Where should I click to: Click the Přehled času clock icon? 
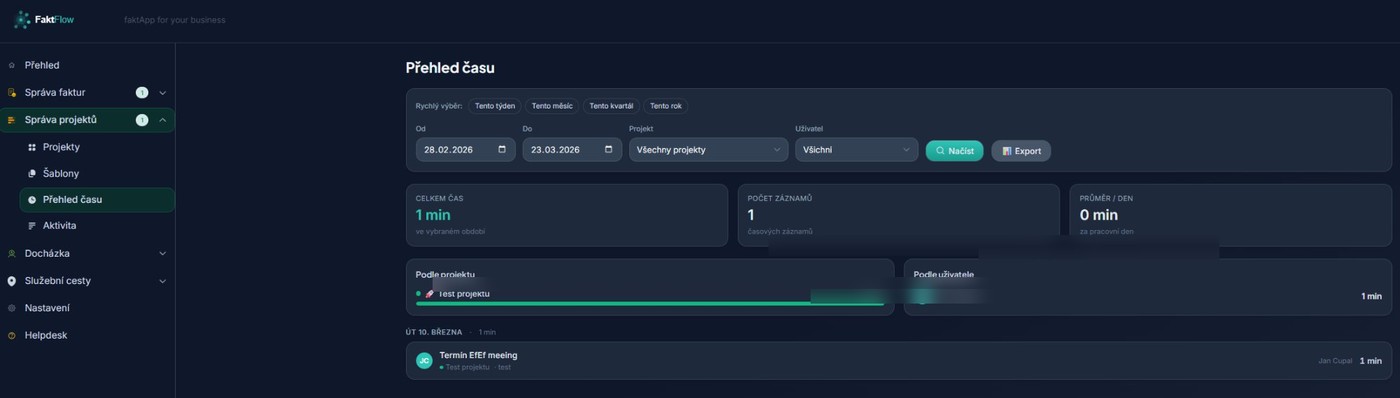32,200
